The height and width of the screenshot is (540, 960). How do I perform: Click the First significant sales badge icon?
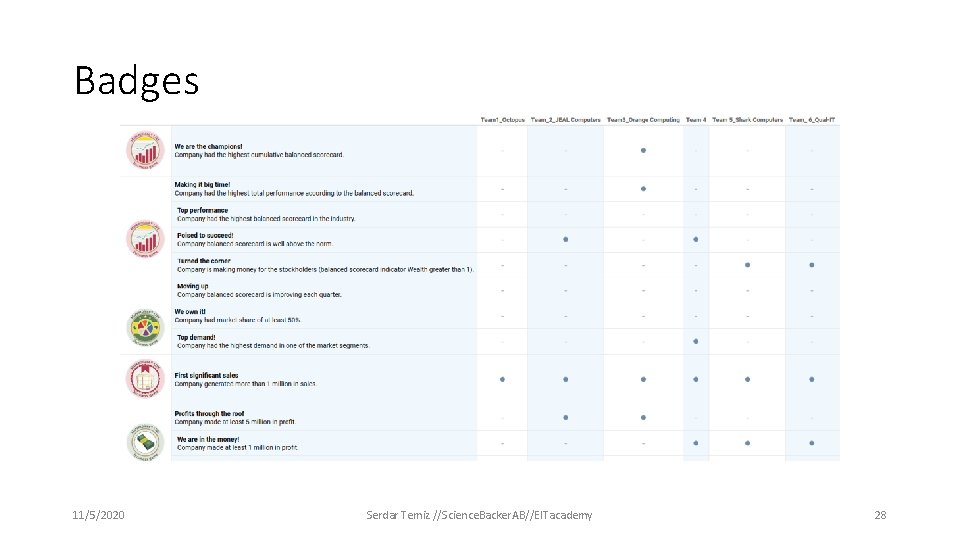[x=145, y=378]
